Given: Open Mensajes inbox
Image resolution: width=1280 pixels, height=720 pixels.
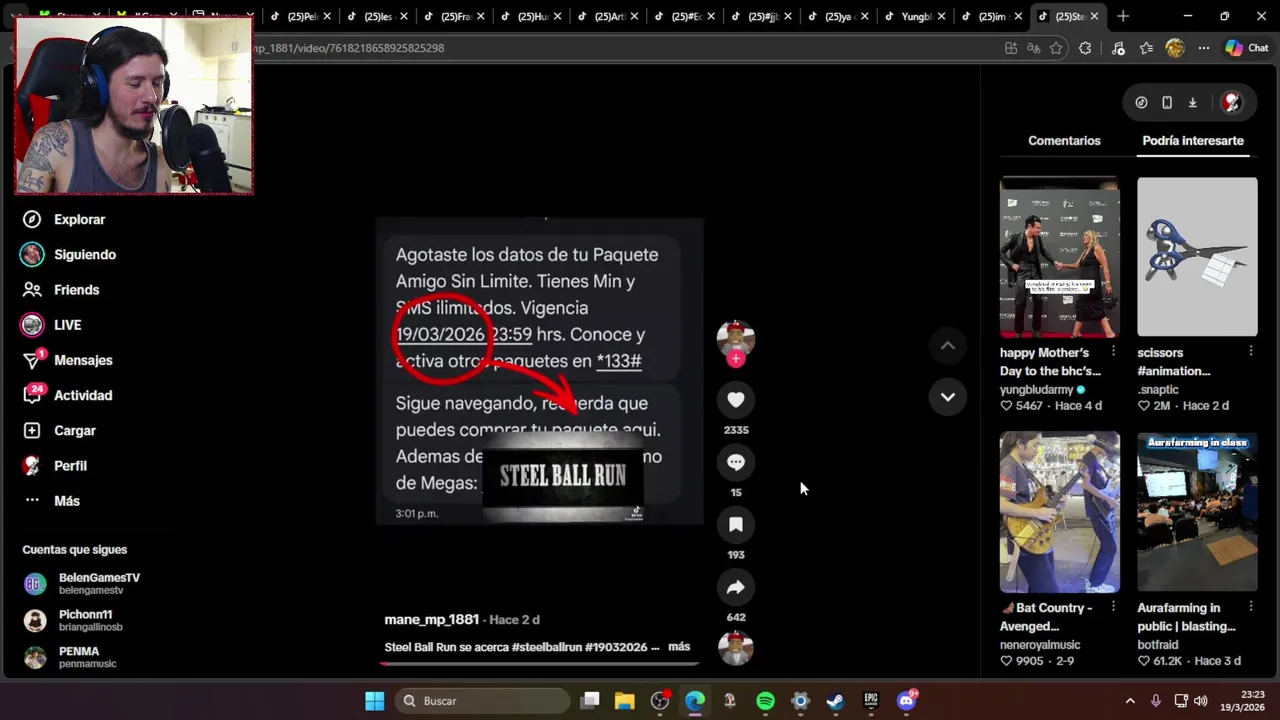Looking at the screenshot, I should point(67,360).
